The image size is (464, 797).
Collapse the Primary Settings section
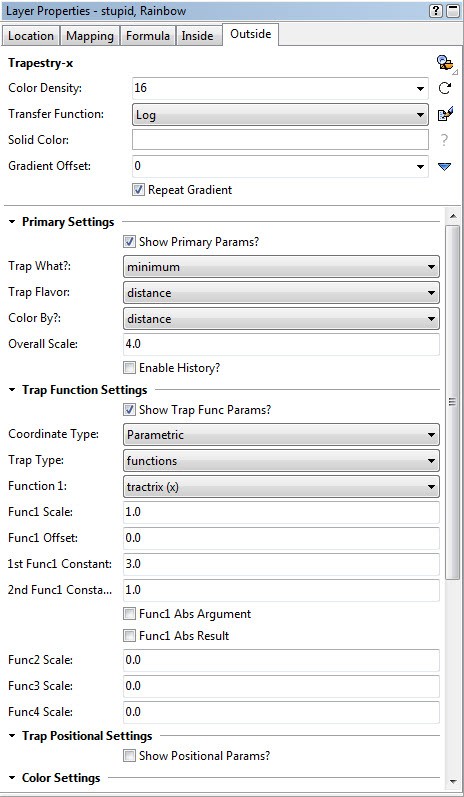[x=12, y=222]
